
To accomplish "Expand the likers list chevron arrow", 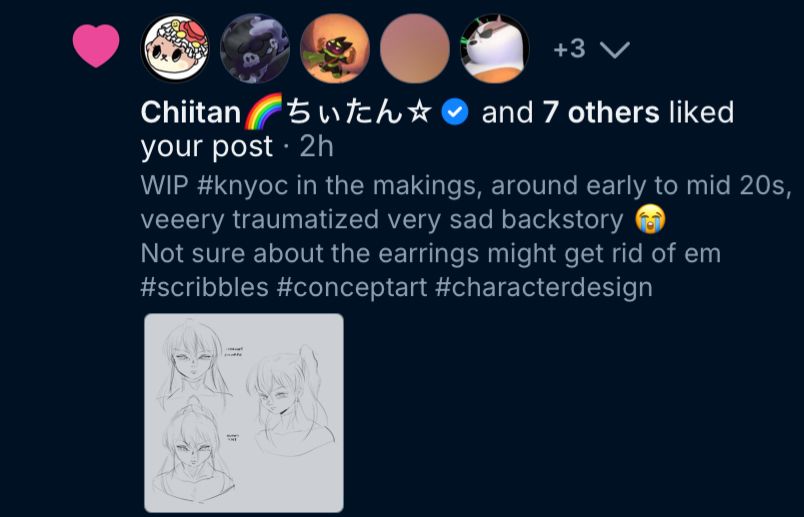I will point(614,50).
